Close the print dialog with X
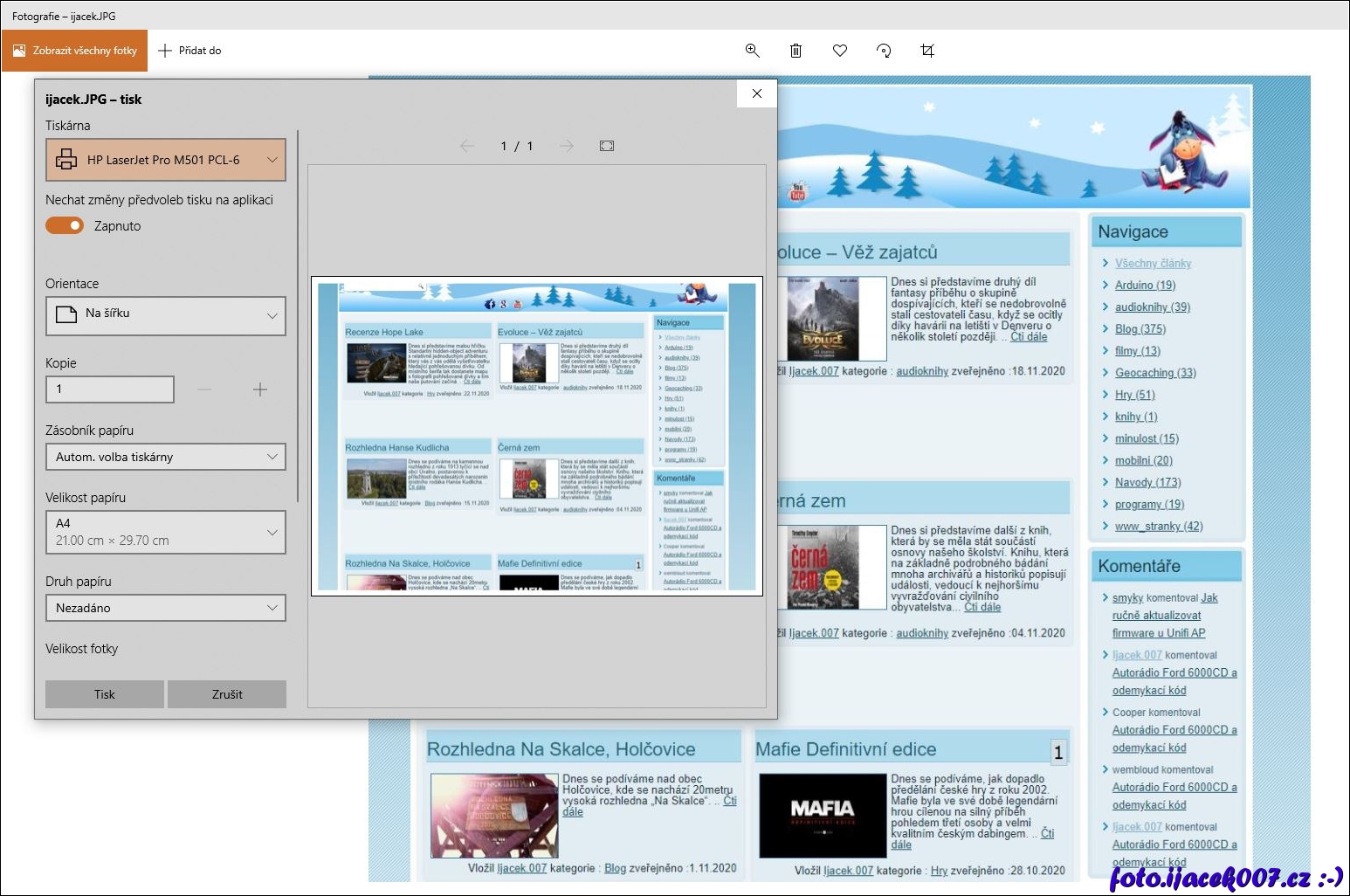This screenshot has width=1350, height=896. pyautogui.click(x=757, y=93)
